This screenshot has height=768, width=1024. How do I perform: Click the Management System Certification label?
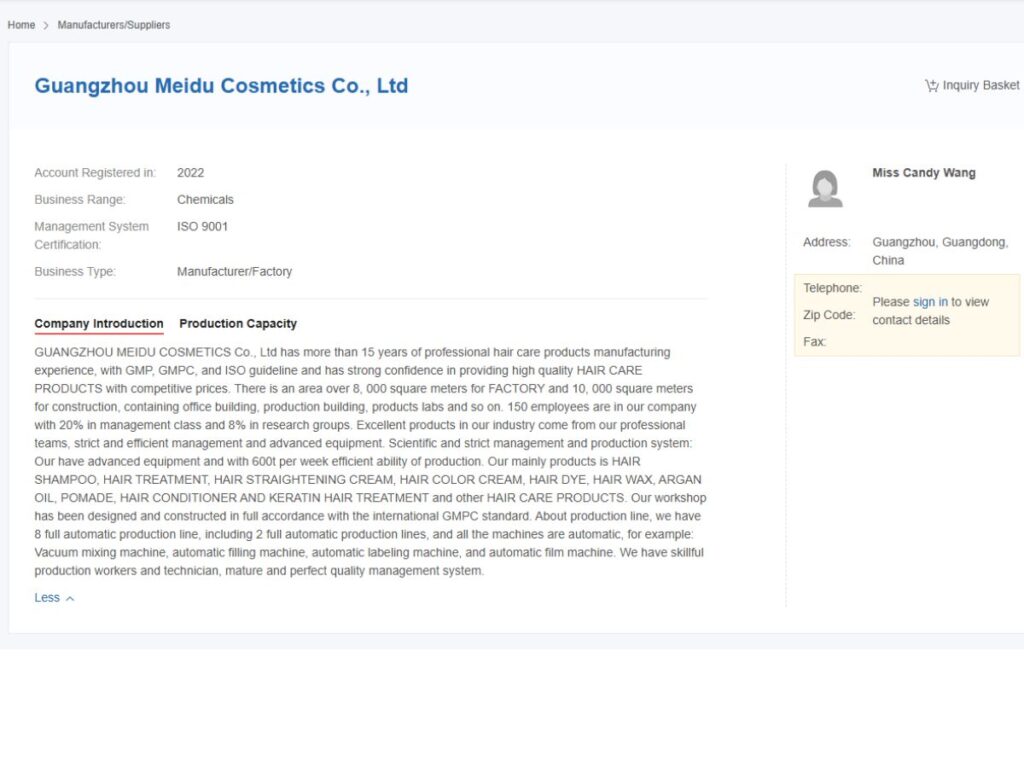[x=91, y=236]
